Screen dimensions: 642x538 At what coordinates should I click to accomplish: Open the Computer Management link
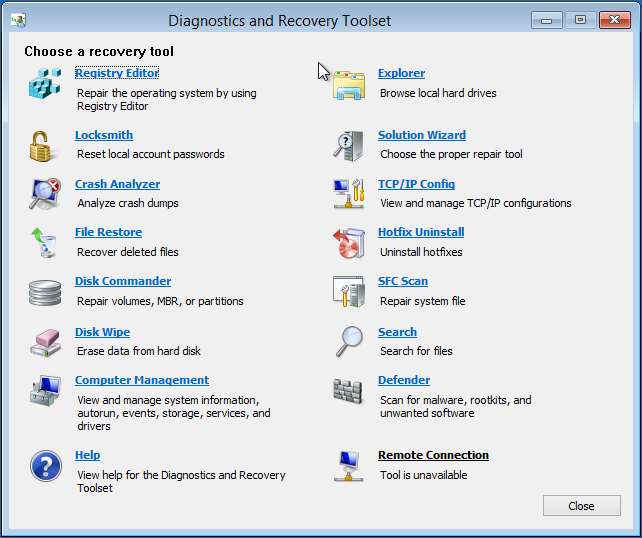point(141,380)
